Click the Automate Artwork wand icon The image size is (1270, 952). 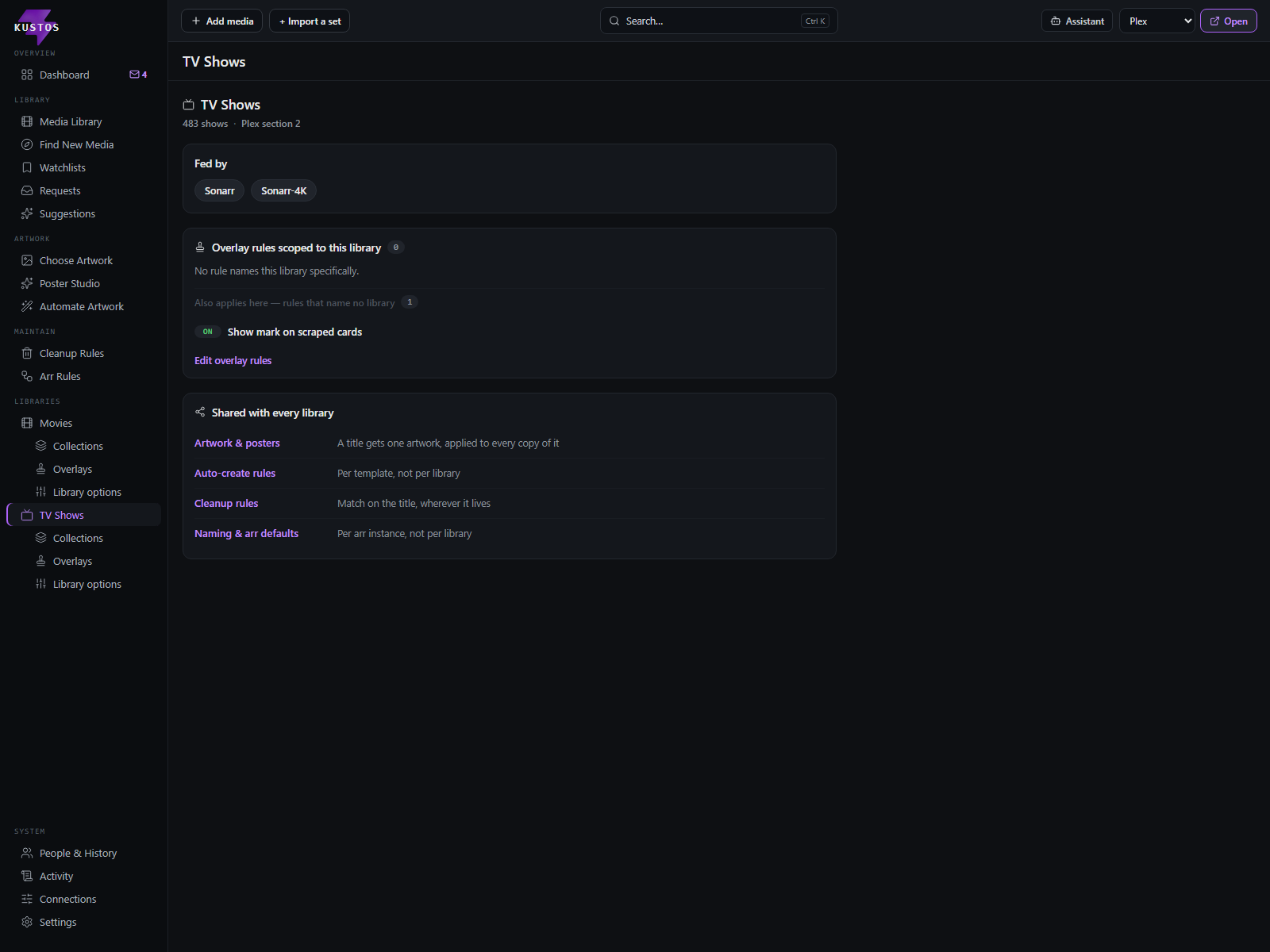pos(27,306)
